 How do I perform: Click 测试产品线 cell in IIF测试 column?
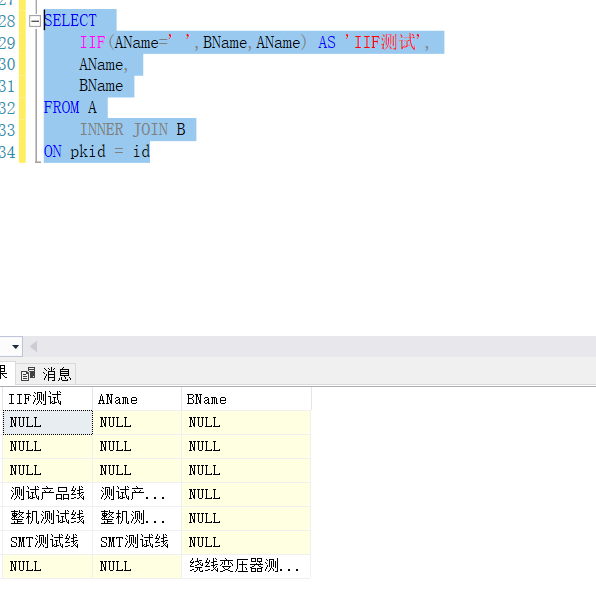48,494
